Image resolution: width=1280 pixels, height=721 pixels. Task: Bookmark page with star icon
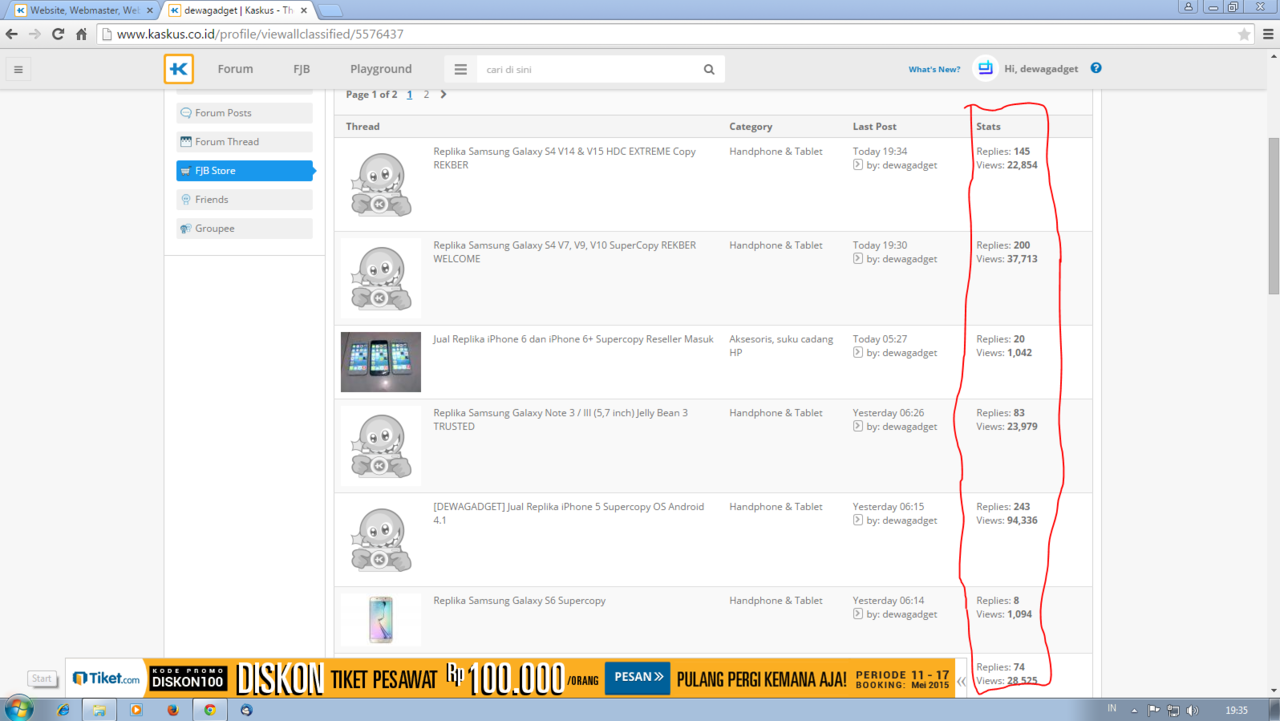(x=1244, y=34)
